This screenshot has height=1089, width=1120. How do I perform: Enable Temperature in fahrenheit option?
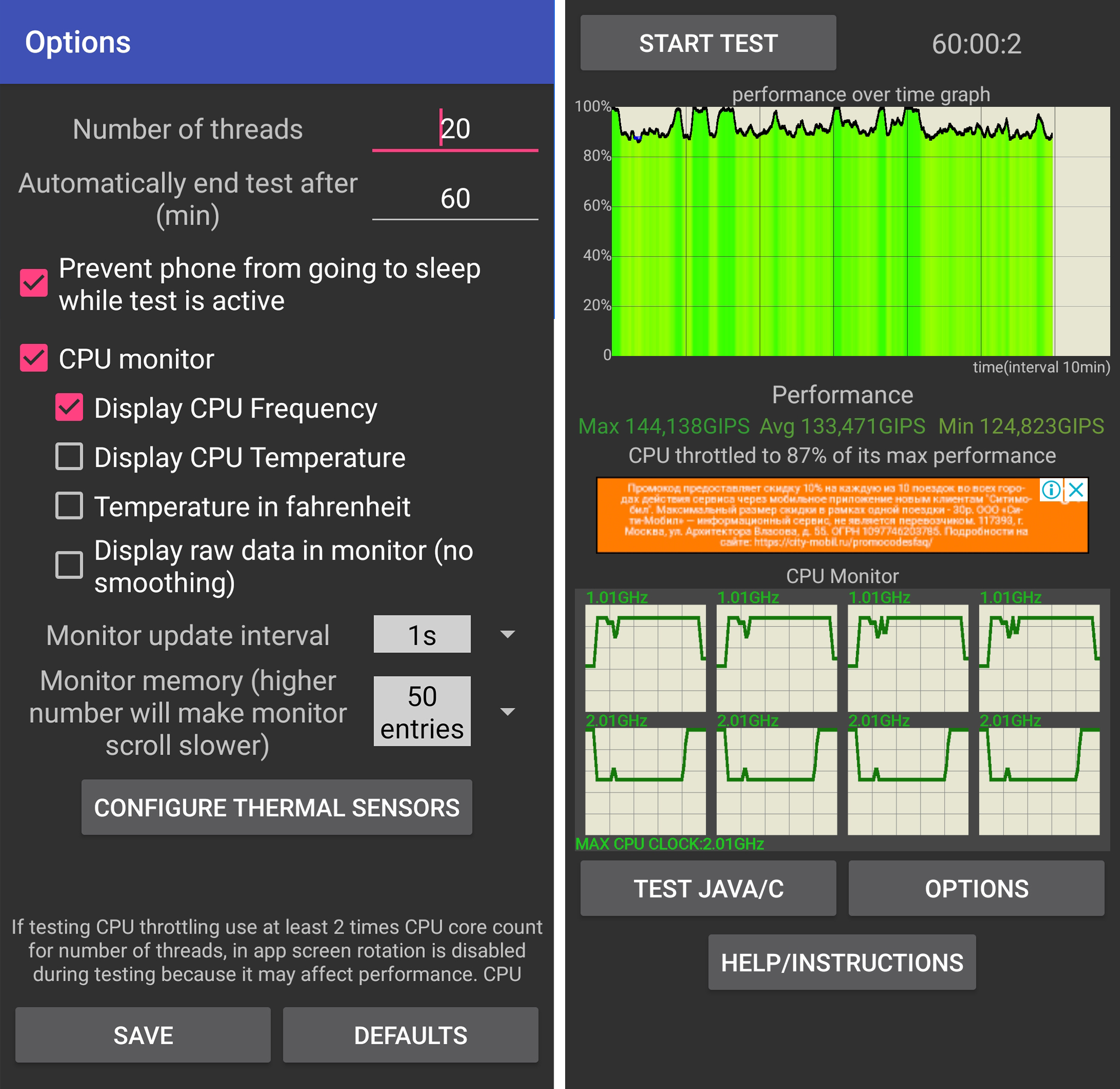click(69, 505)
